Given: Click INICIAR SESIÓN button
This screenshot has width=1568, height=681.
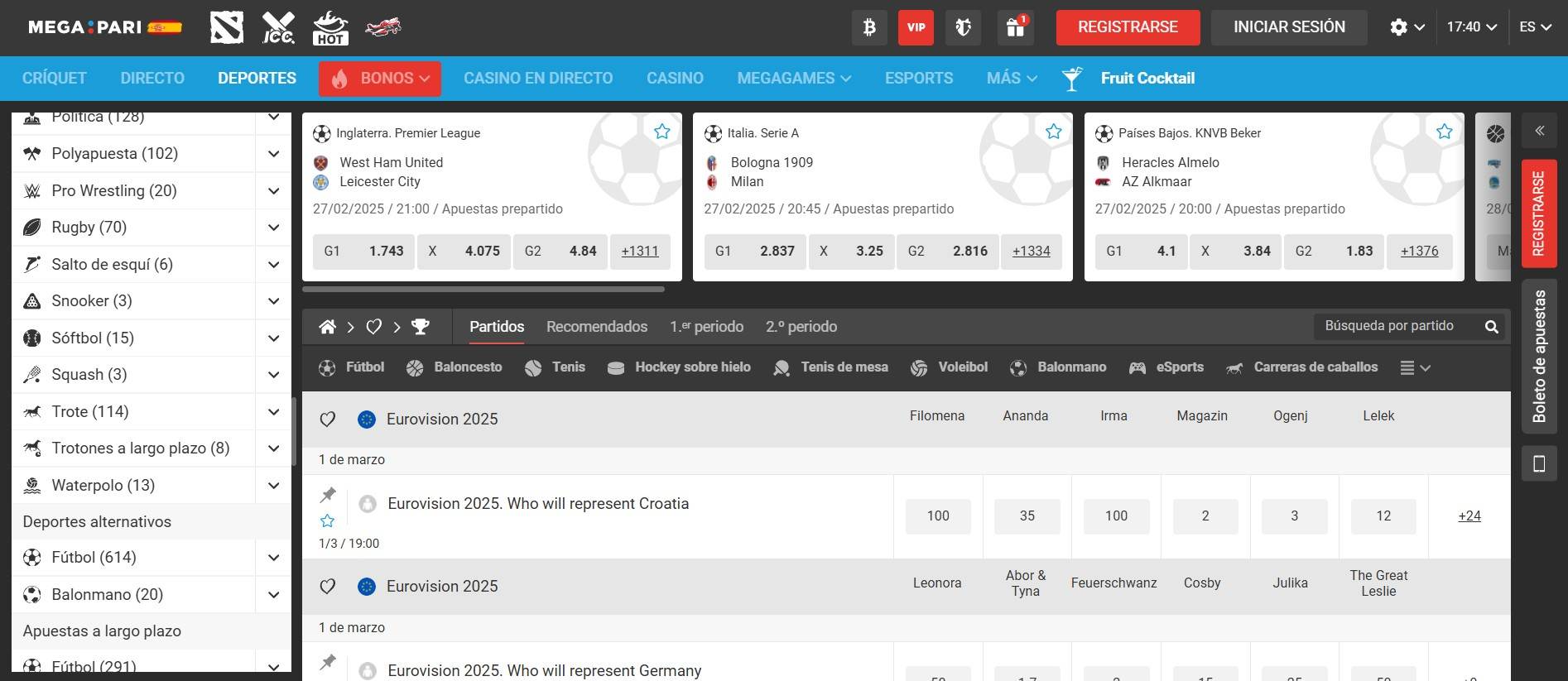Looking at the screenshot, I should 1289,27.
